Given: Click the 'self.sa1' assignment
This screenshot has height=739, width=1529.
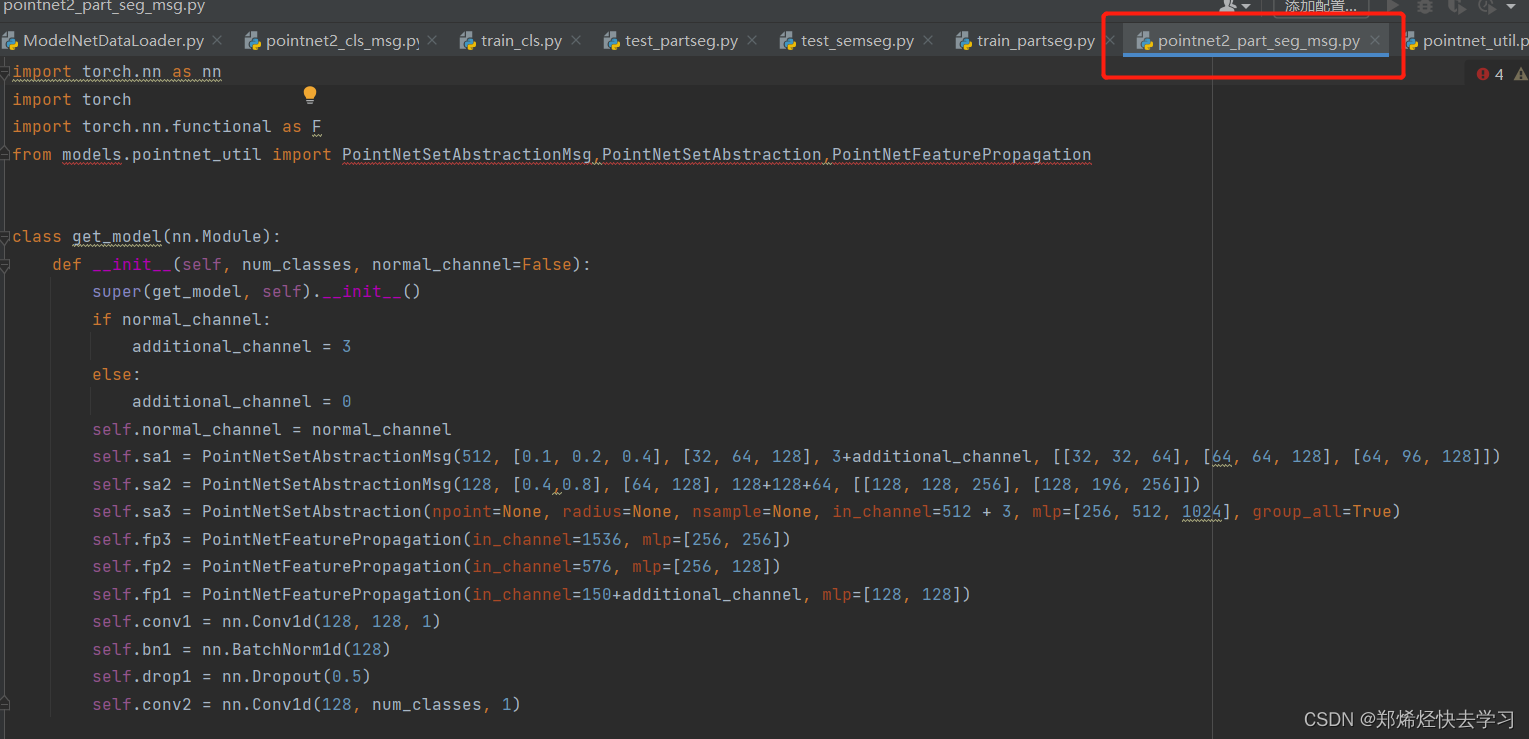Looking at the screenshot, I should point(797,457).
